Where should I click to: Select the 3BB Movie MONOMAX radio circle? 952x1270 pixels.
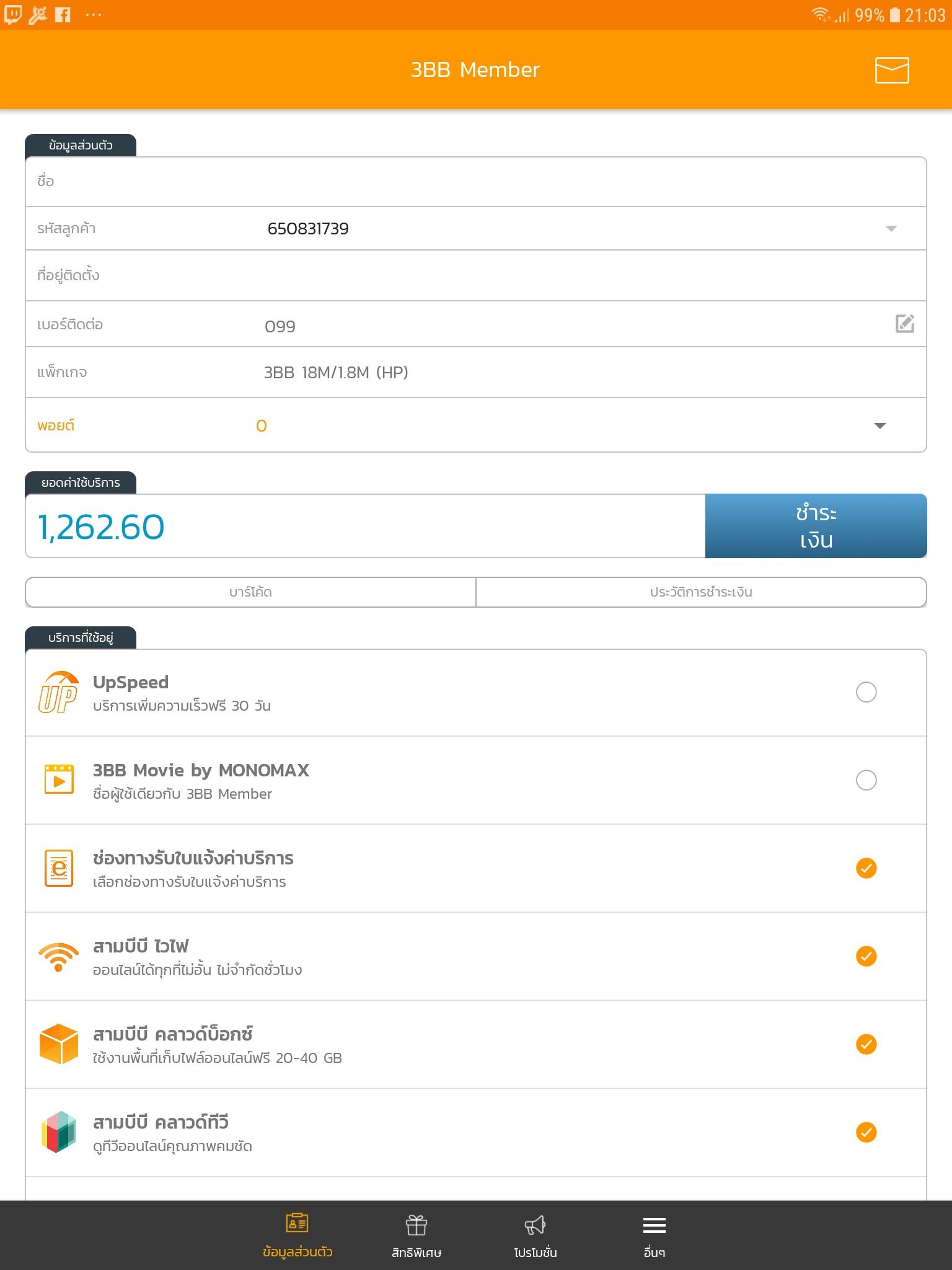[866, 780]
